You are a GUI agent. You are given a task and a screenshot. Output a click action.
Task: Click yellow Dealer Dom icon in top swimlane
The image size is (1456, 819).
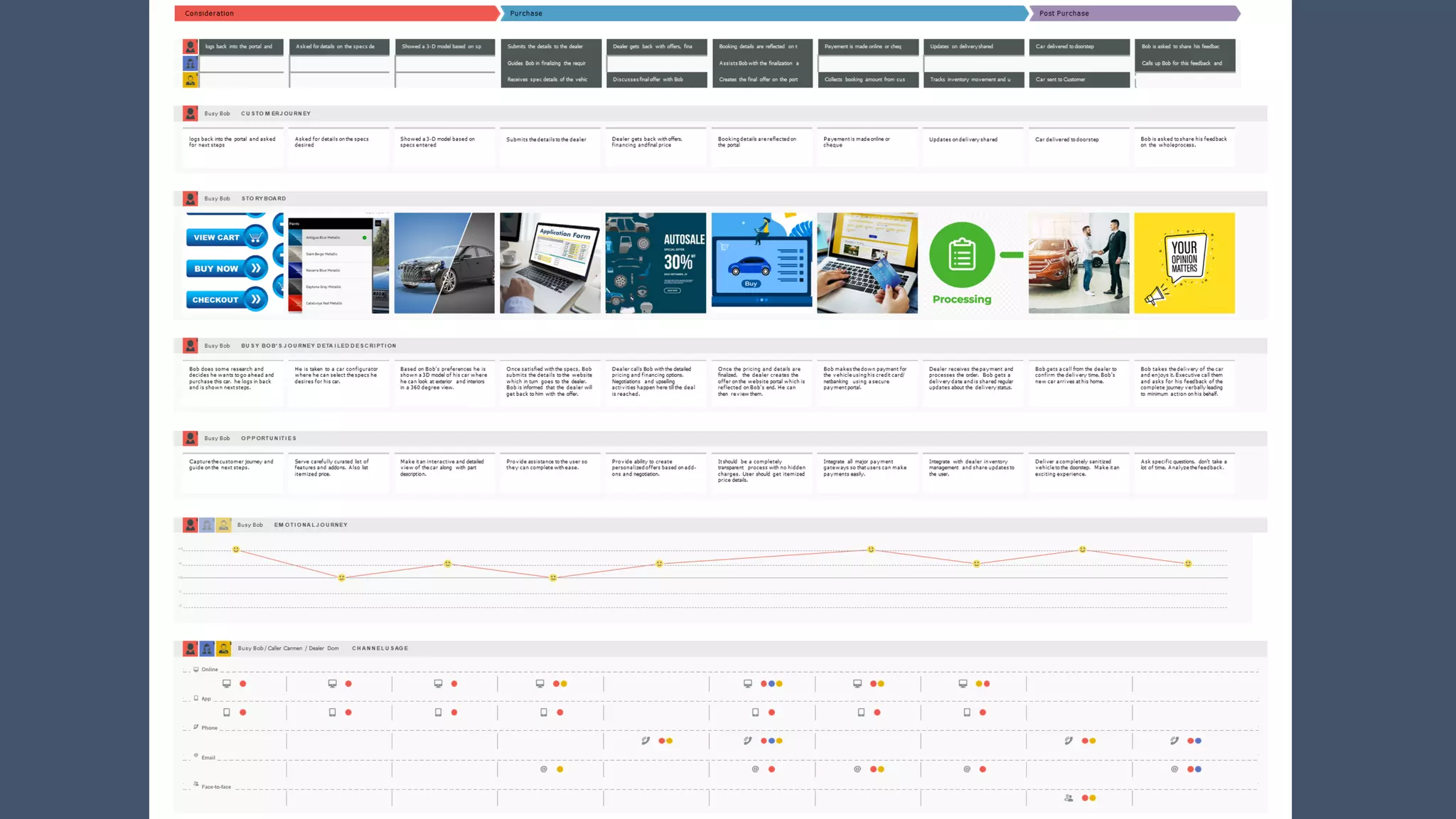[190, 80]
